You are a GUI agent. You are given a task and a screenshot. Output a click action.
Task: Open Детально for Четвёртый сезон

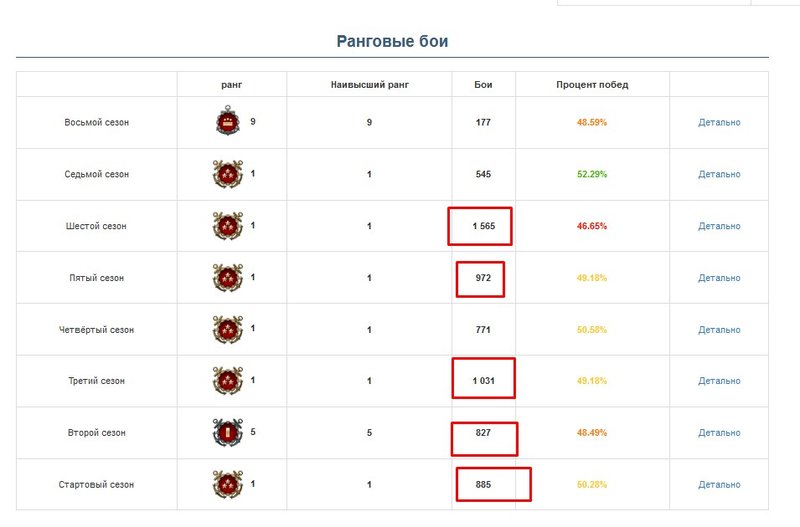(x=719, y=330)
